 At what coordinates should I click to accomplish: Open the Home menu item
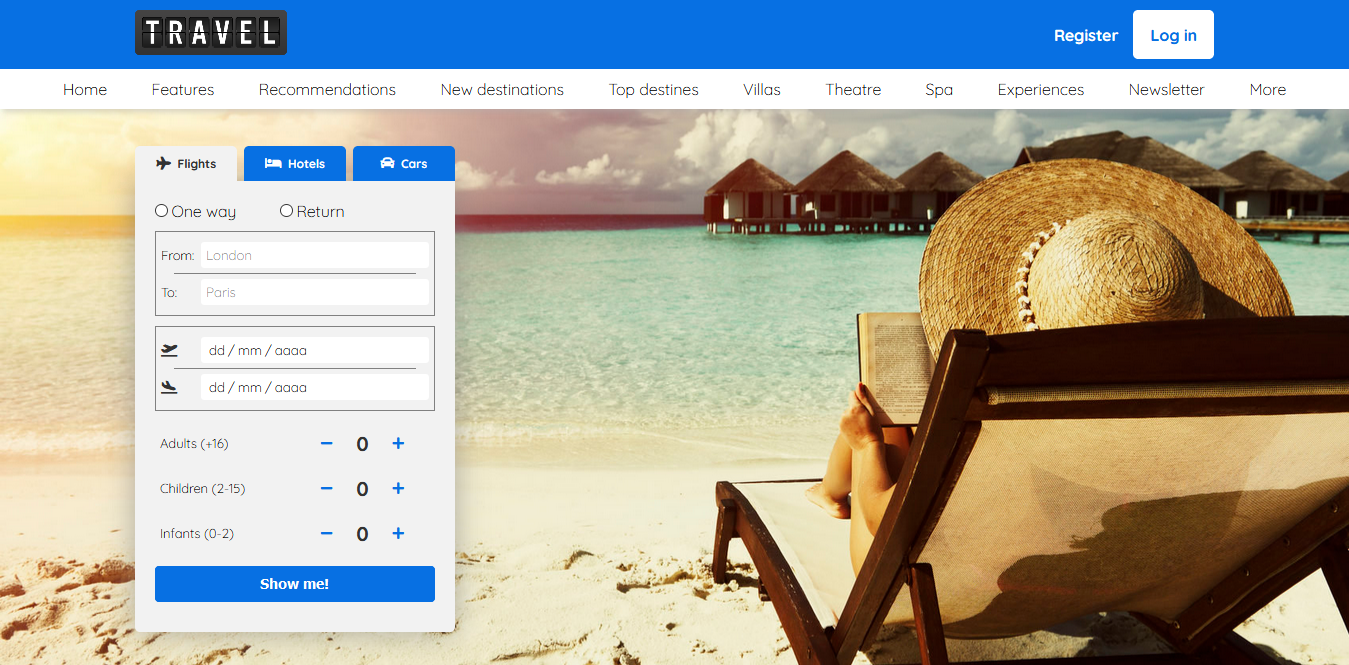85,89
